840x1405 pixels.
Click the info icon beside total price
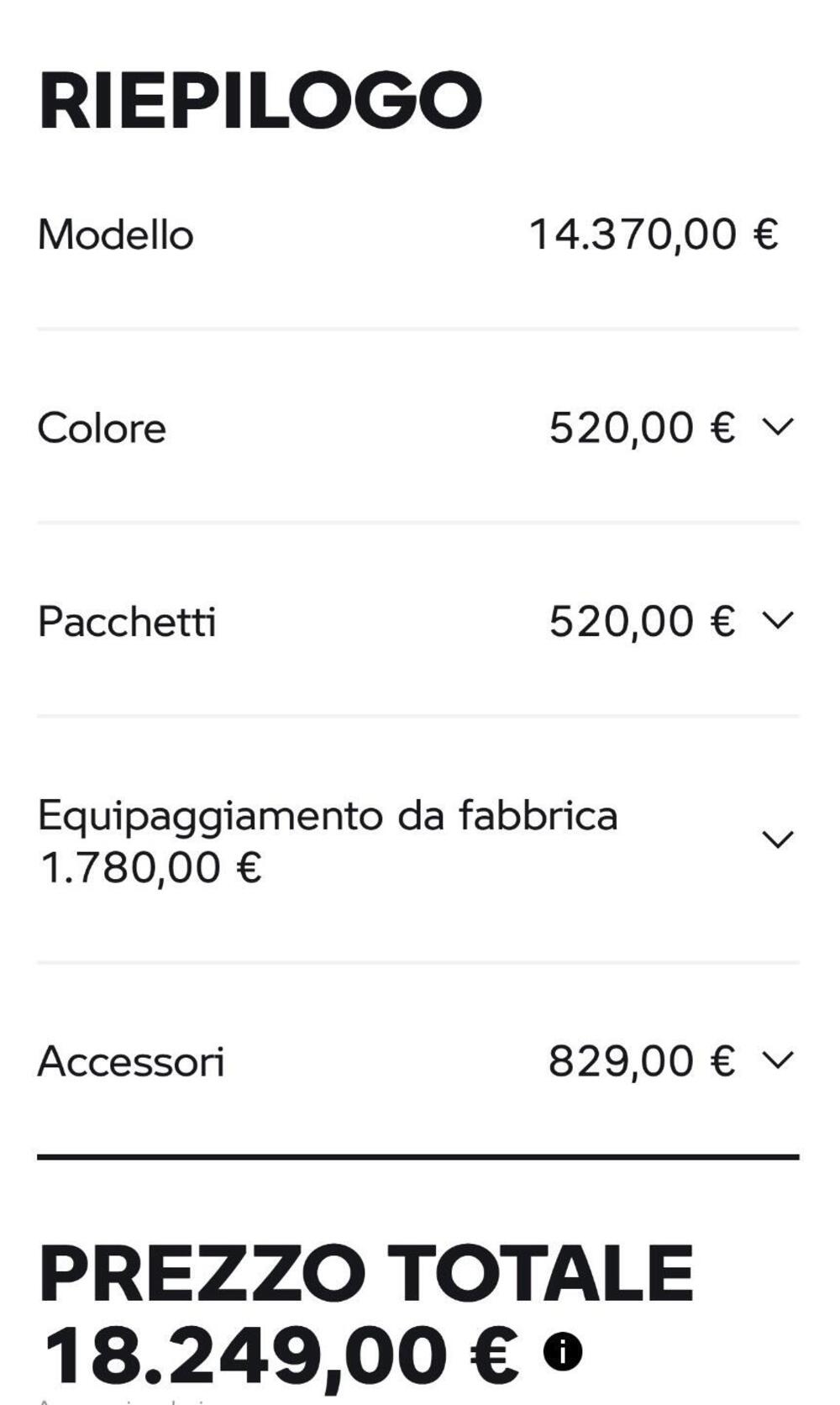coord(563,1352)
